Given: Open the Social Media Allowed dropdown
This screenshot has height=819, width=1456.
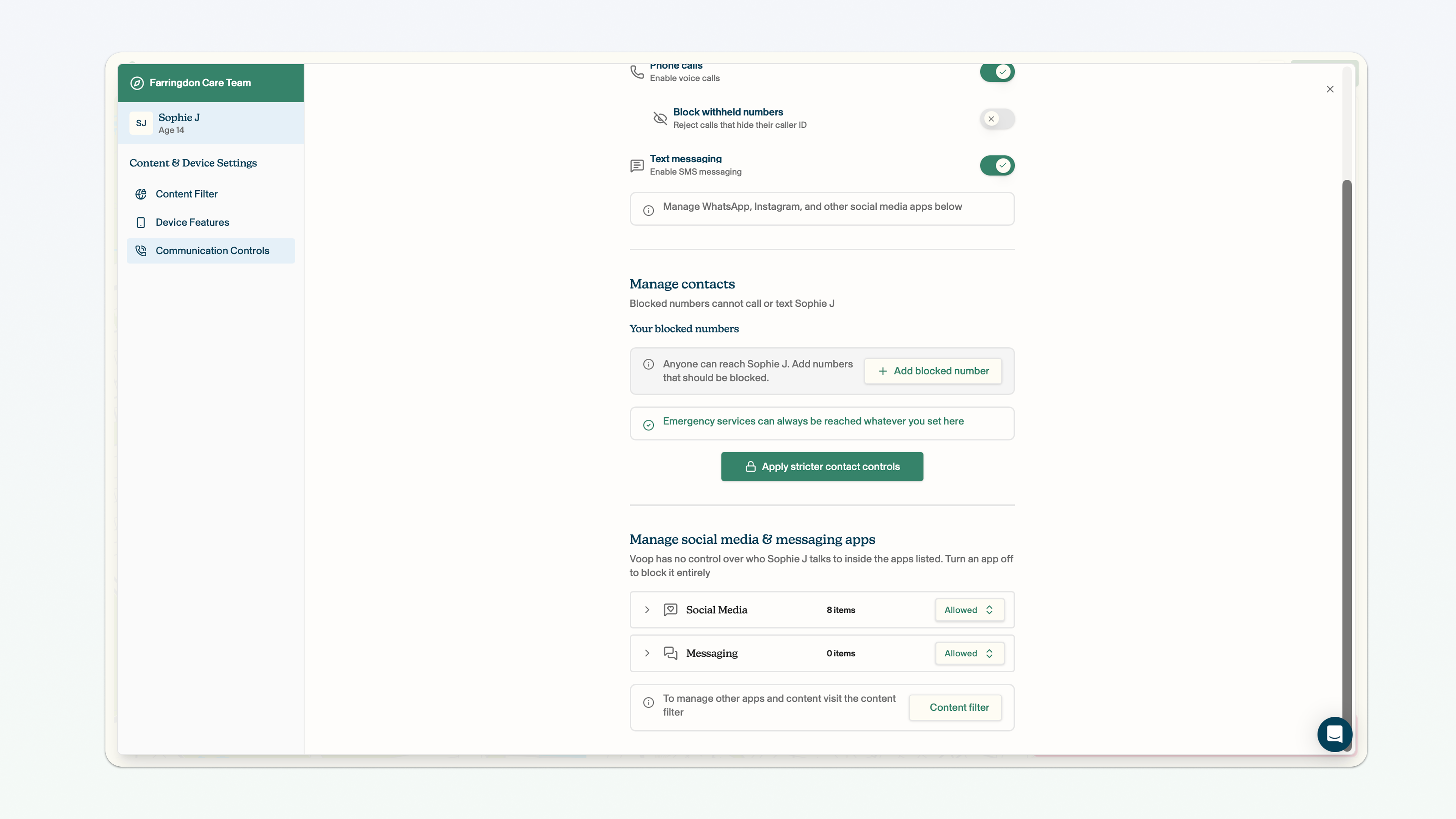Looking at the screenshot, I should 970,610.
